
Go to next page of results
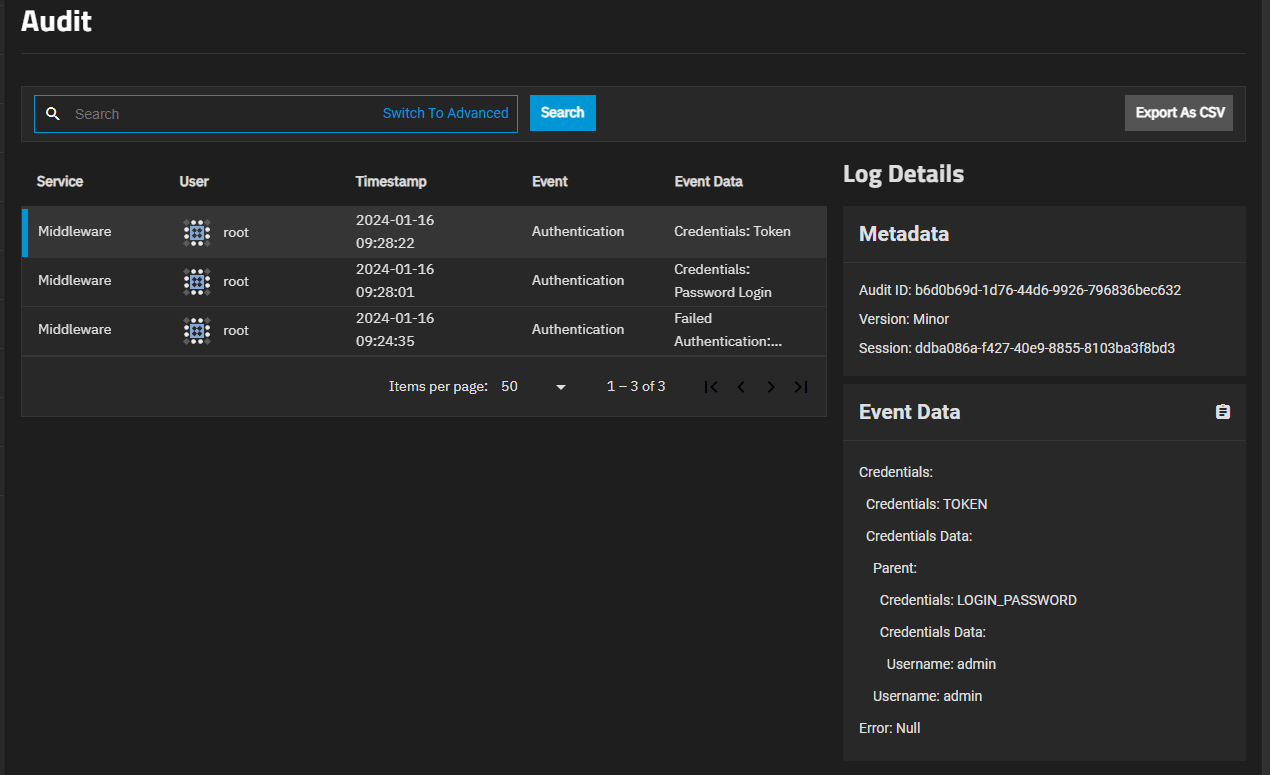(x=771, y=387)
